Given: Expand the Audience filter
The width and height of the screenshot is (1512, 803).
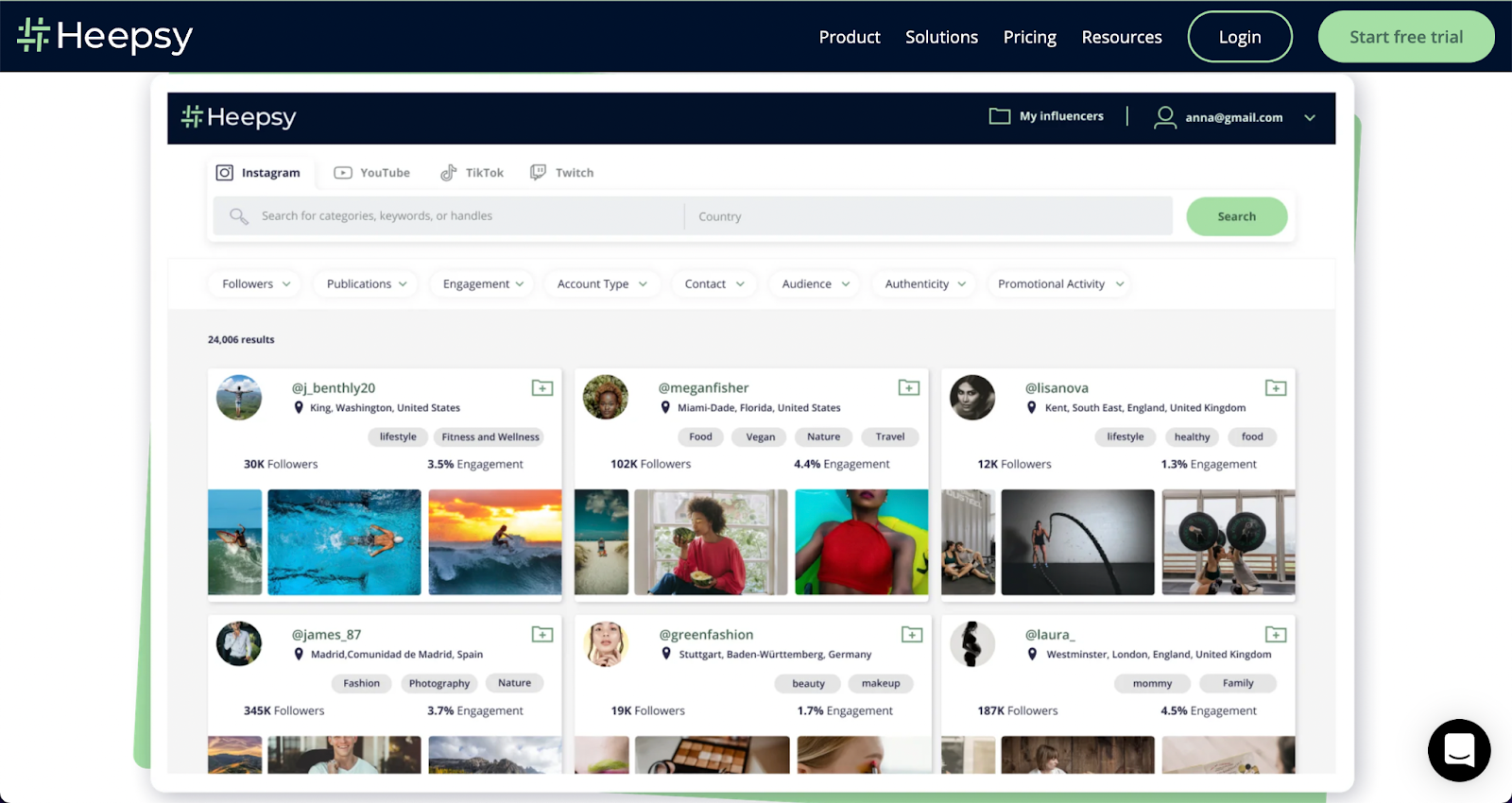Looking at the screenshot, I should [815, 283].
